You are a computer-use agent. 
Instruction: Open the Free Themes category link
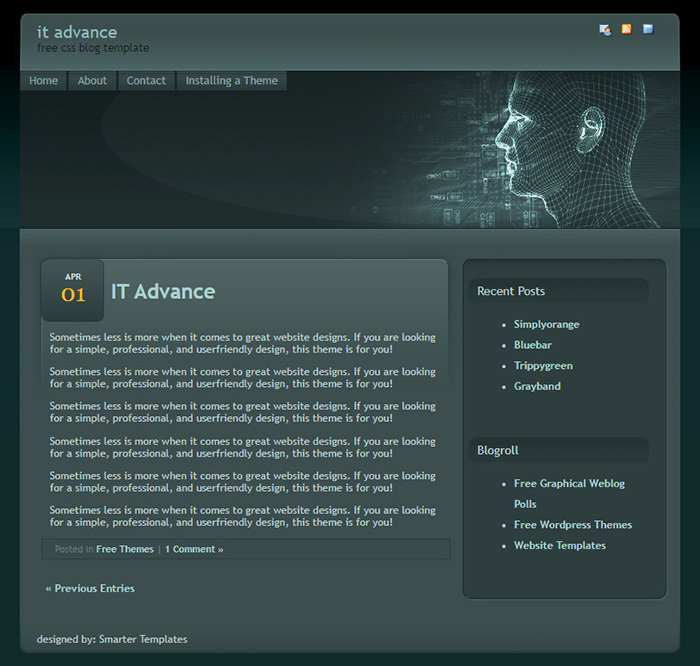click(125, 549)
